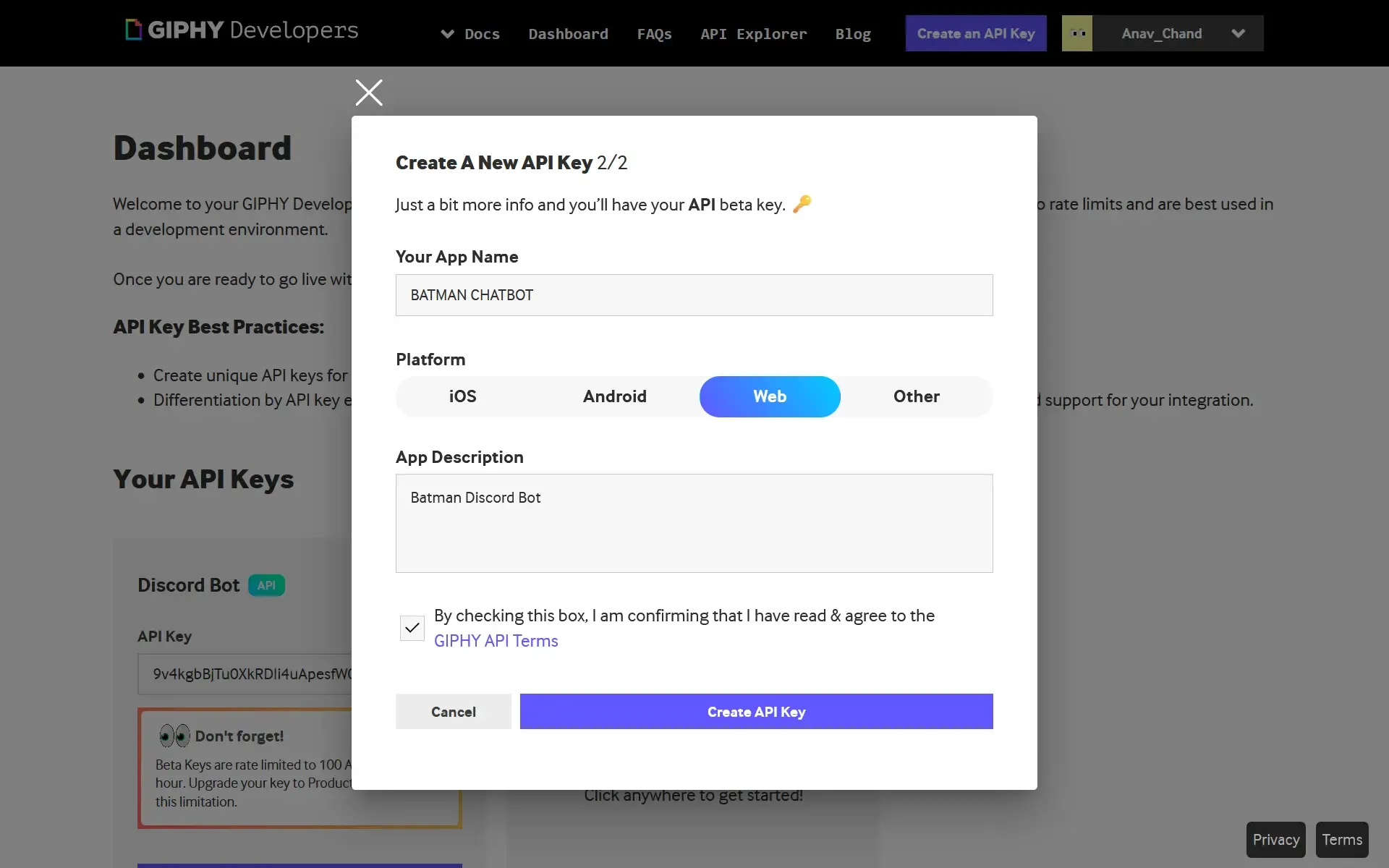Click the key emoji in the dialog subtitle

[802, 204]
